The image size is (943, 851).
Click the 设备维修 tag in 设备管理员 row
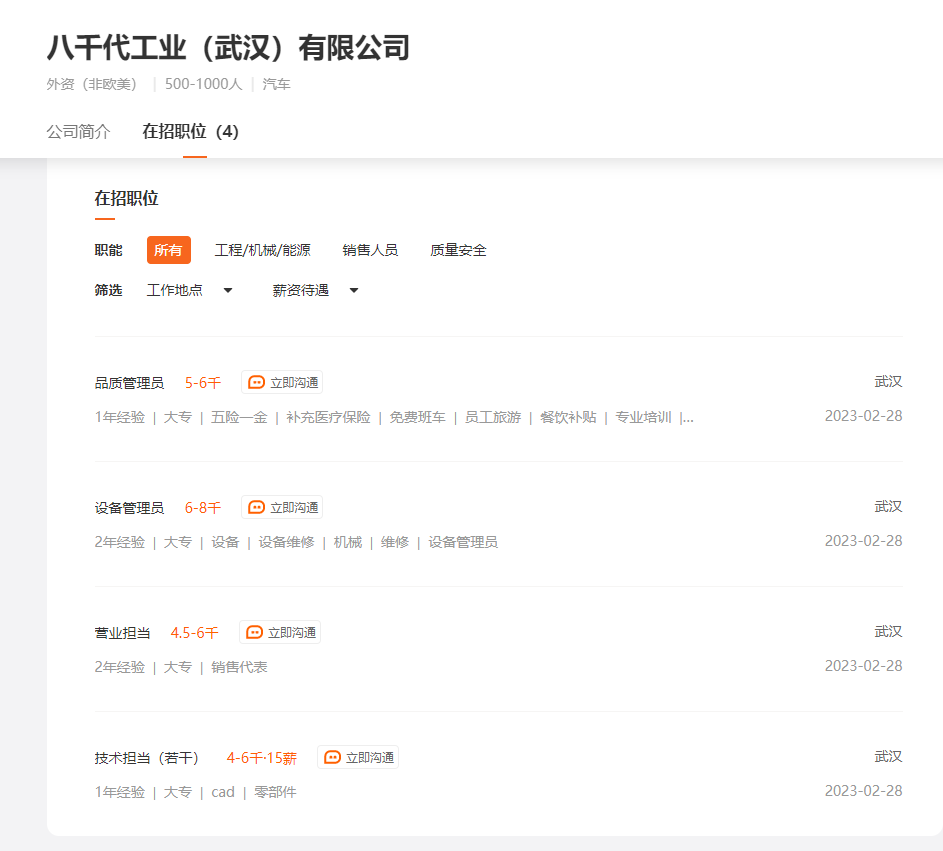[286, 542]
